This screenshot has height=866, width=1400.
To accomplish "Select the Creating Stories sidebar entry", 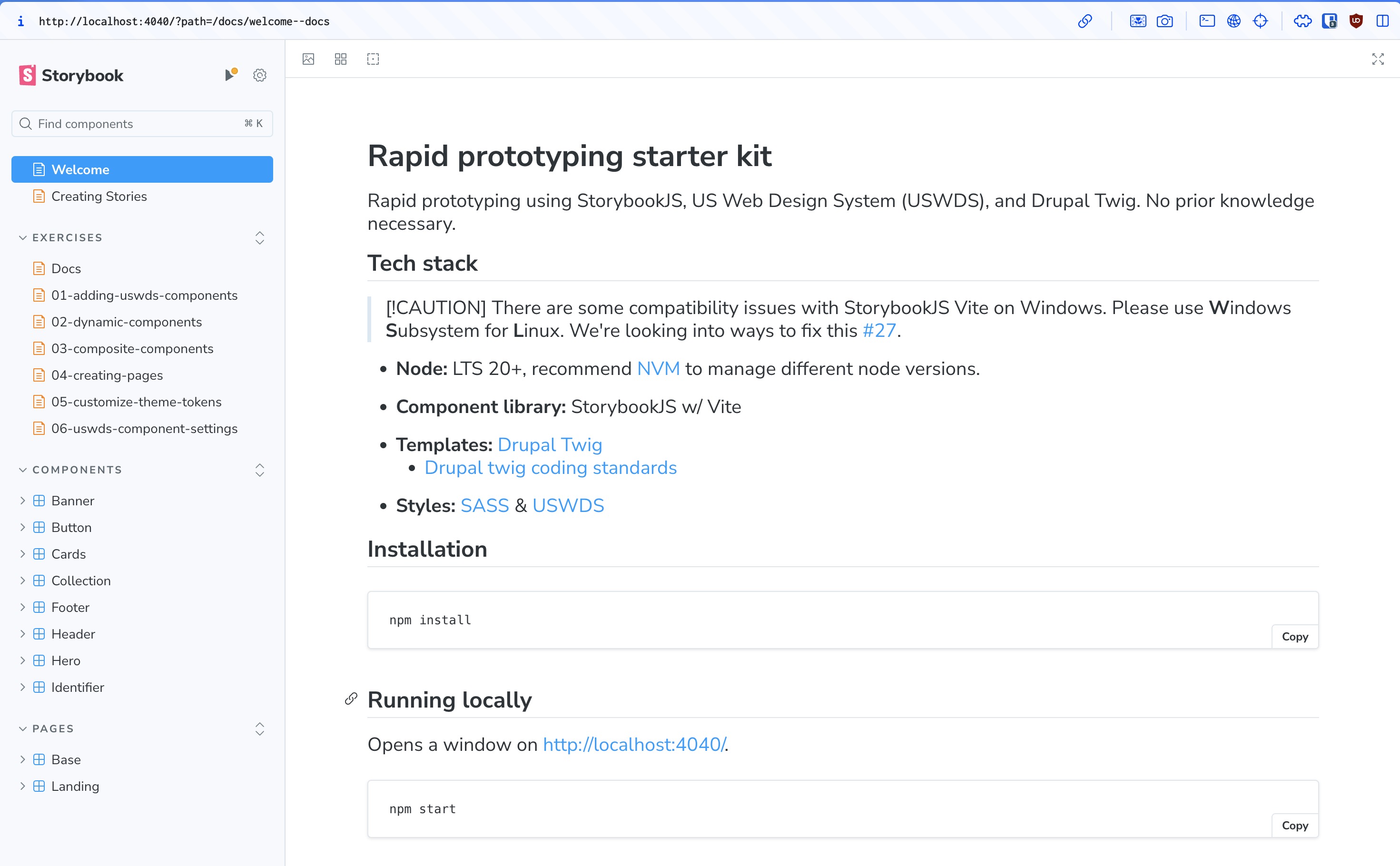I will point(99,196).
